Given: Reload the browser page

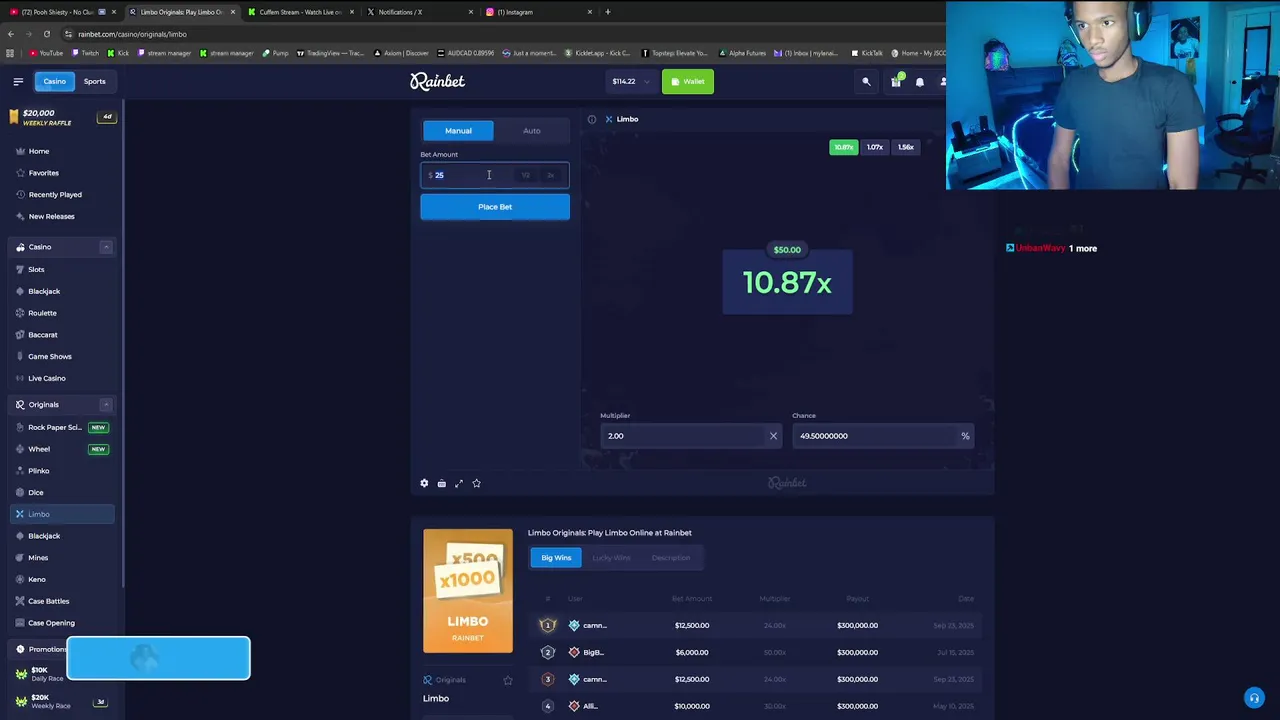Looking at the screenshot, I should 46,34.
